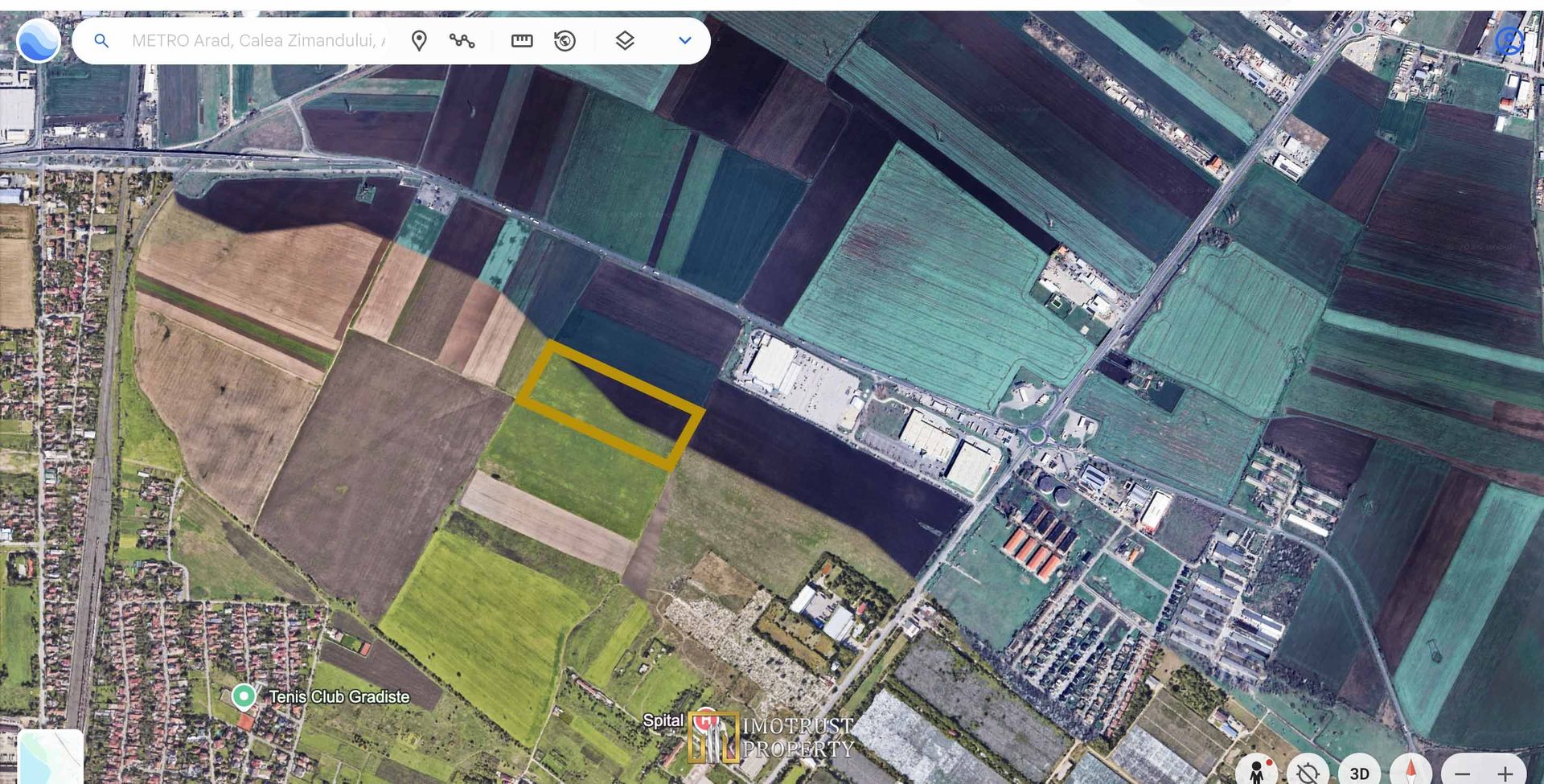Open historical imagery time tool
The height and width of the screenshot is (784, 1544).
point(565,41)
